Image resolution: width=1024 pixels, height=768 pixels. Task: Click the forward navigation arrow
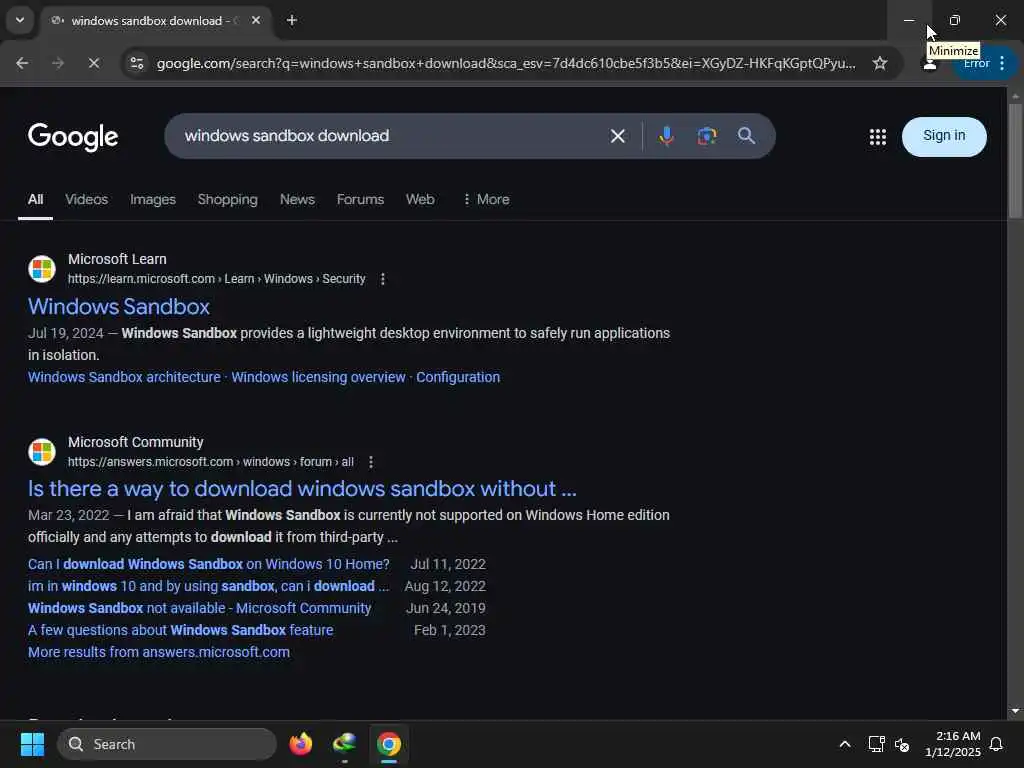(x=58, y=63)
